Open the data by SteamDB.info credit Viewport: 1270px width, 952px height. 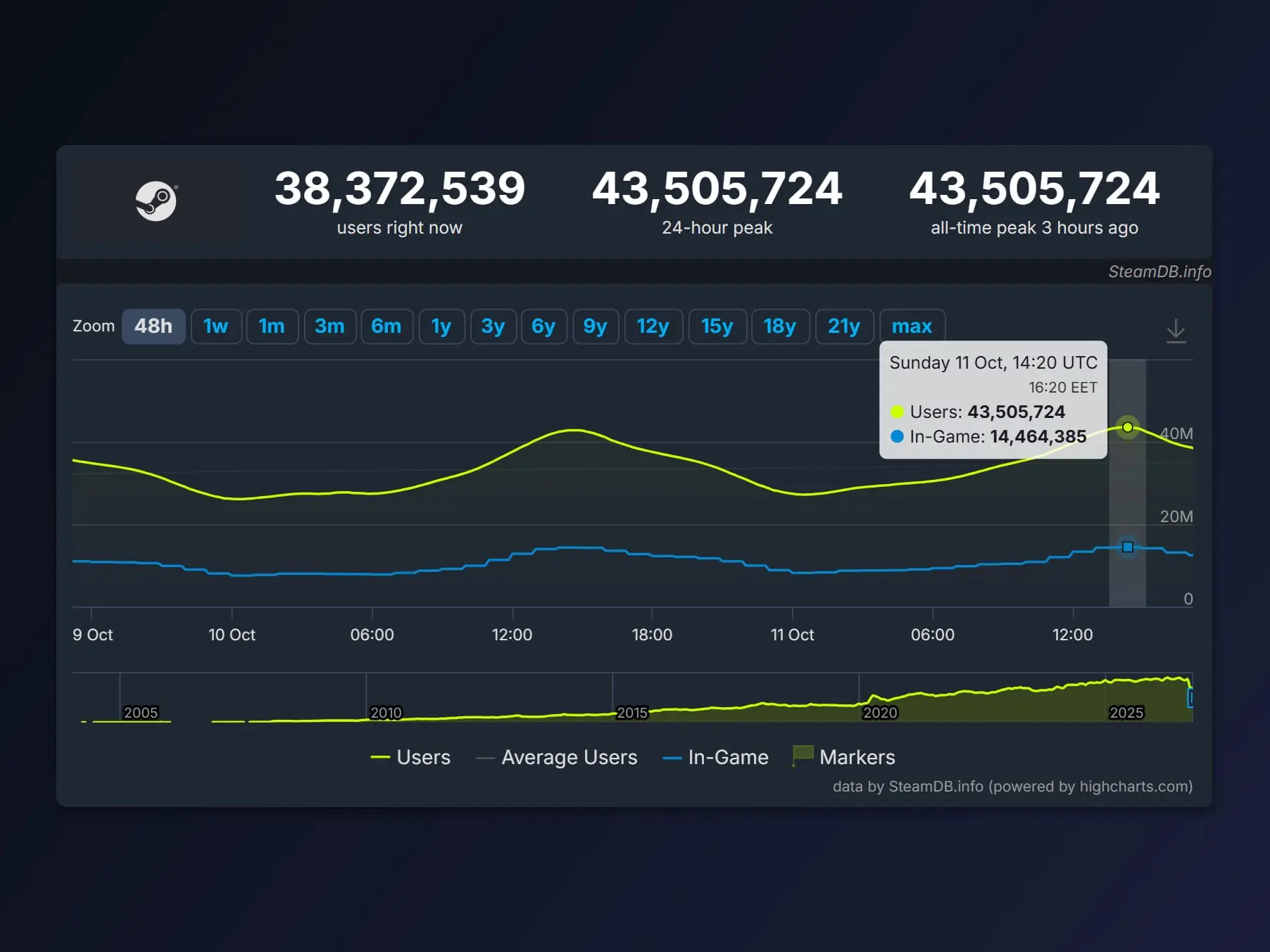[1012, 787]
